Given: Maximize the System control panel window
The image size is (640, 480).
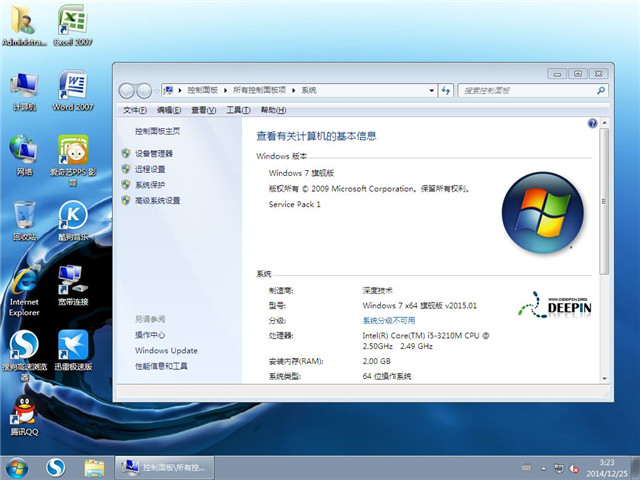Looking at the screenshot, I should point(578,73).
